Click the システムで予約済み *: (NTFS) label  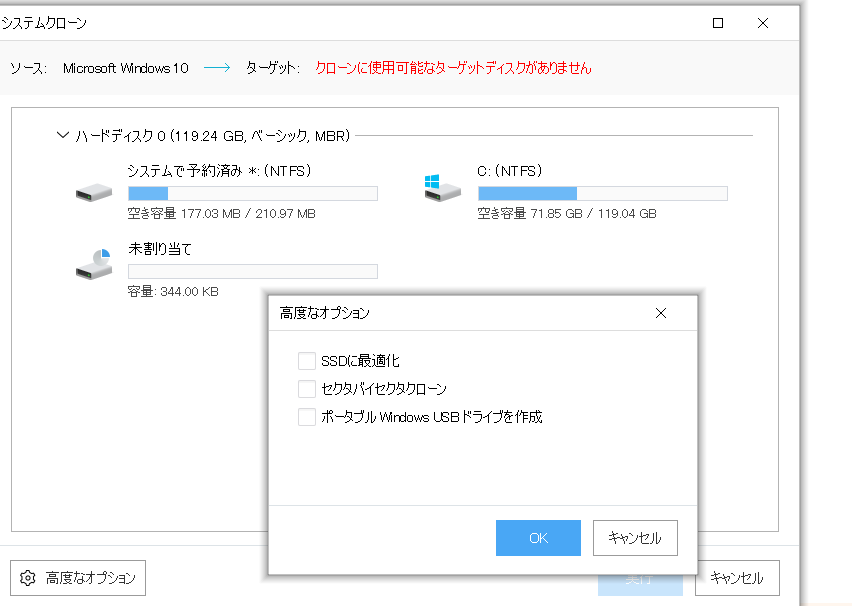(x=220, y=171)
